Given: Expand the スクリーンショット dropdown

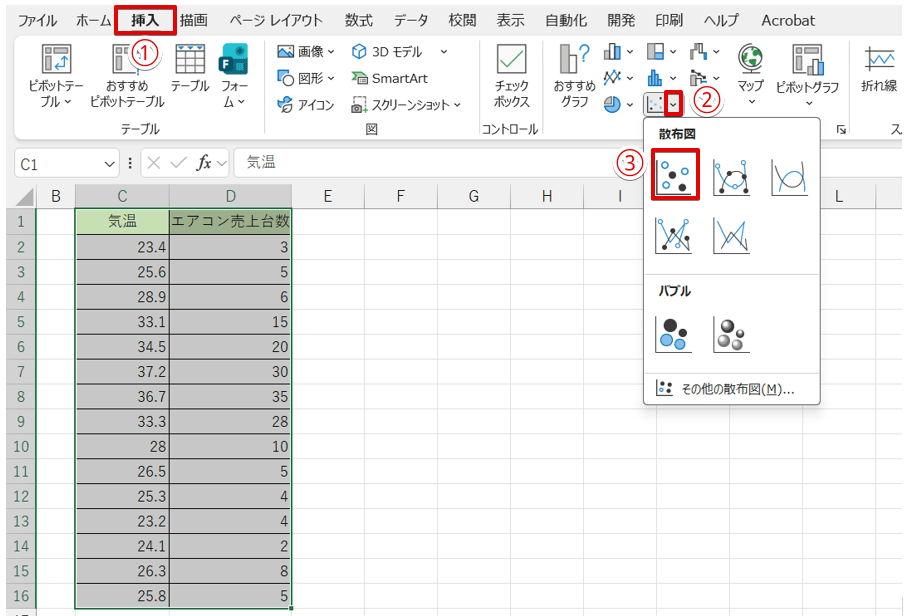Looking at the screenshot, I should (457, 104).
